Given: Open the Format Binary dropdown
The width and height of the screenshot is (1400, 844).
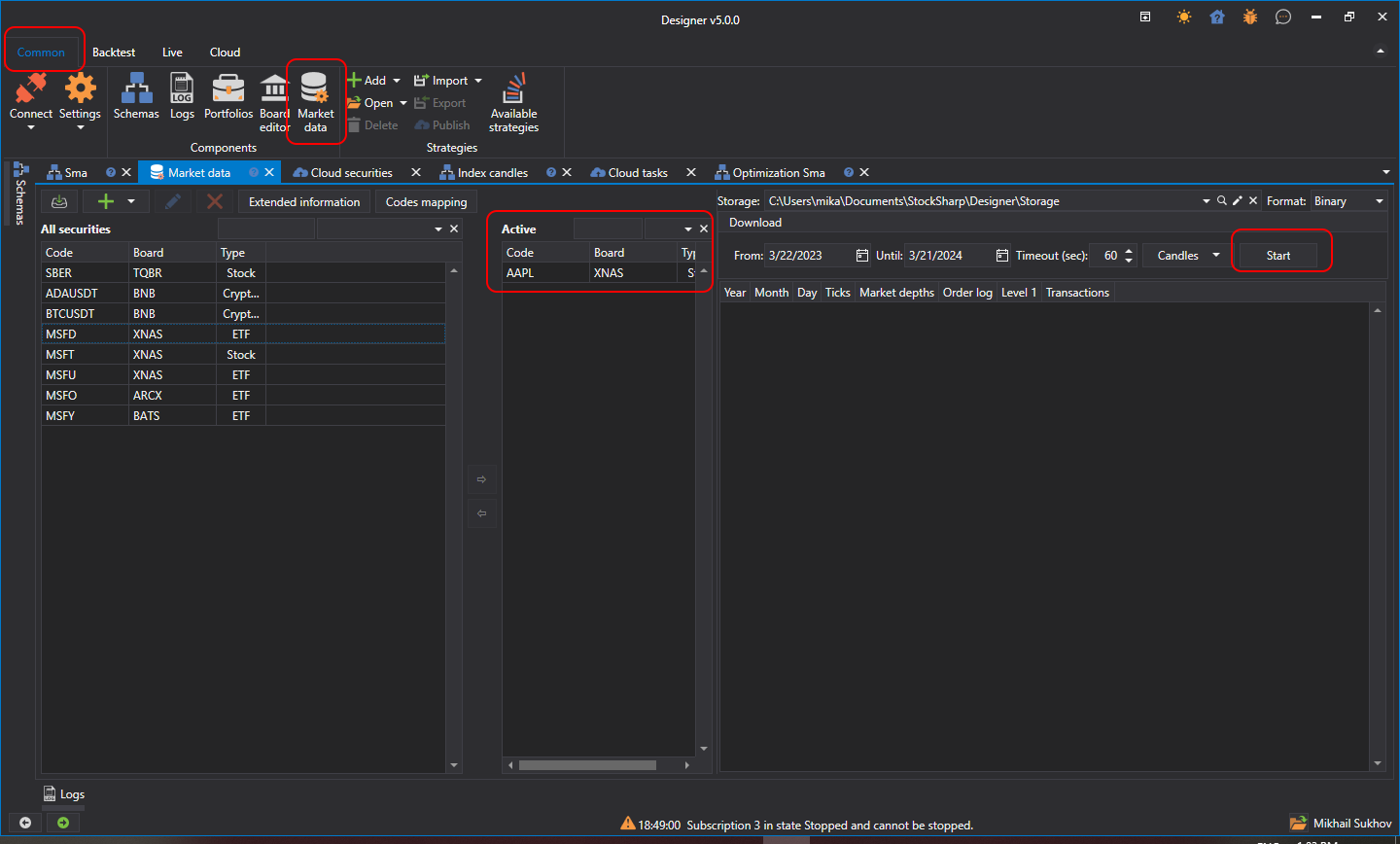Looking at the screenshot, I should (x=1379, y=201).
